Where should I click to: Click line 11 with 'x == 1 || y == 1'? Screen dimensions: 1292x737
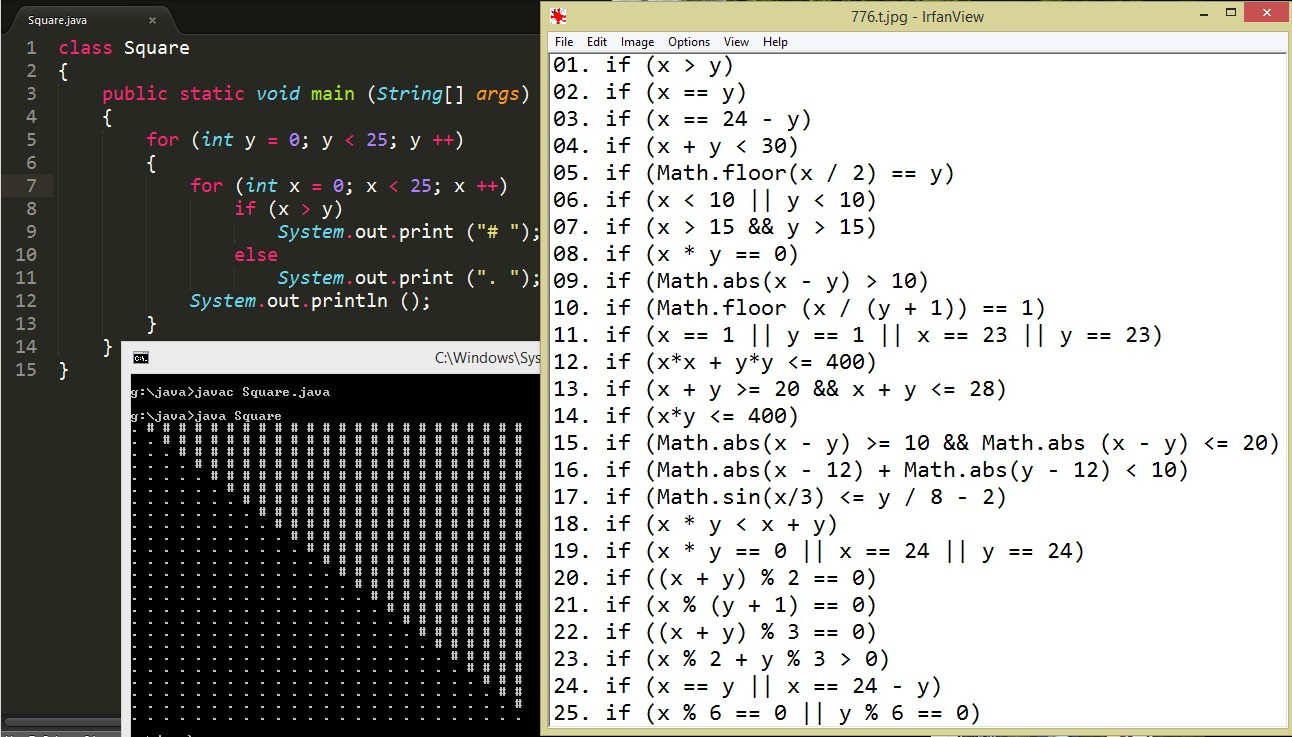[858, 335]
